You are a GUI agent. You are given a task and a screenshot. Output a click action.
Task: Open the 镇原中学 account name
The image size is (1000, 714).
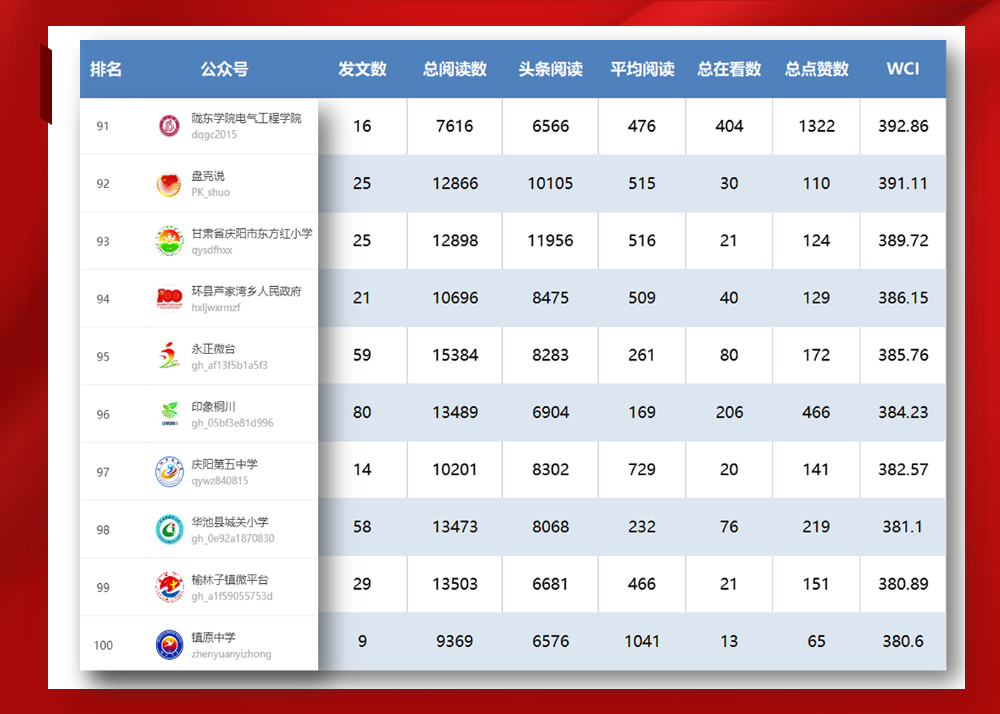click(214, 638)
